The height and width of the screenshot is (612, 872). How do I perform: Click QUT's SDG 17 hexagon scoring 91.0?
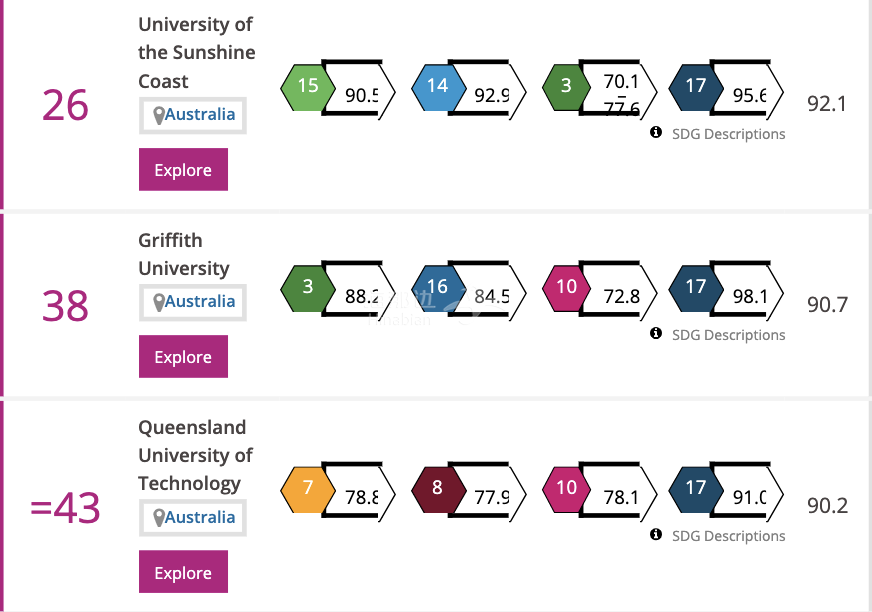pyautogui.click(x=696, y=489)
